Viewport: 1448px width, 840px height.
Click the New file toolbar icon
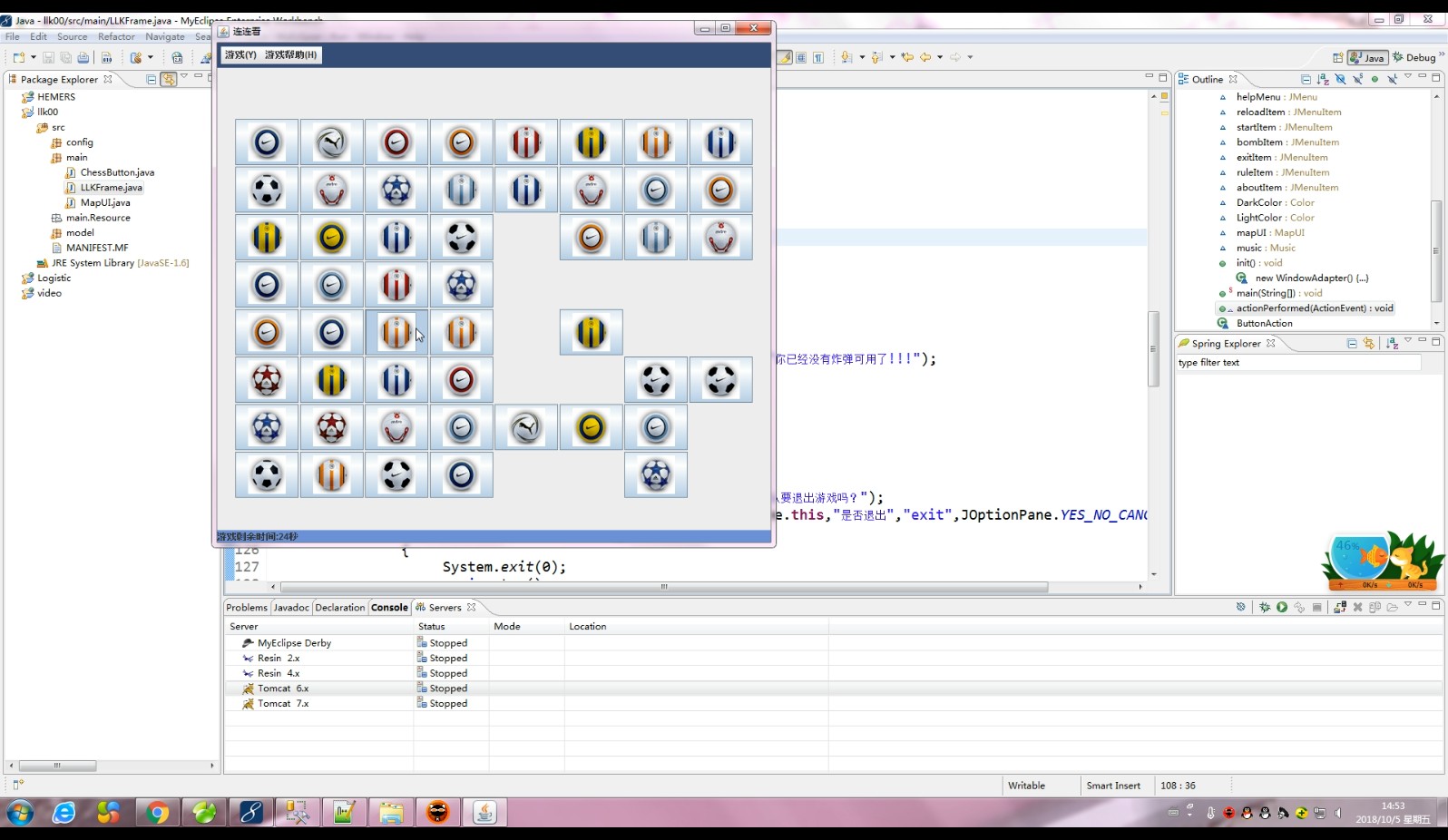[18, 57]
